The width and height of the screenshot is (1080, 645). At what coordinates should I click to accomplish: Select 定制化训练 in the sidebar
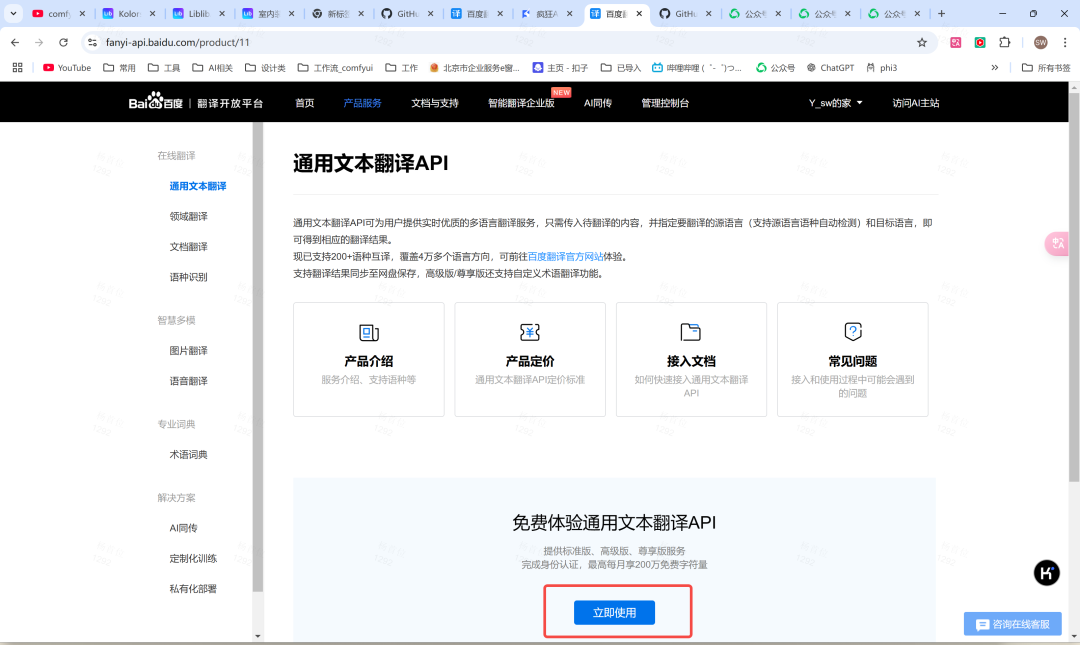coord(193,558)
